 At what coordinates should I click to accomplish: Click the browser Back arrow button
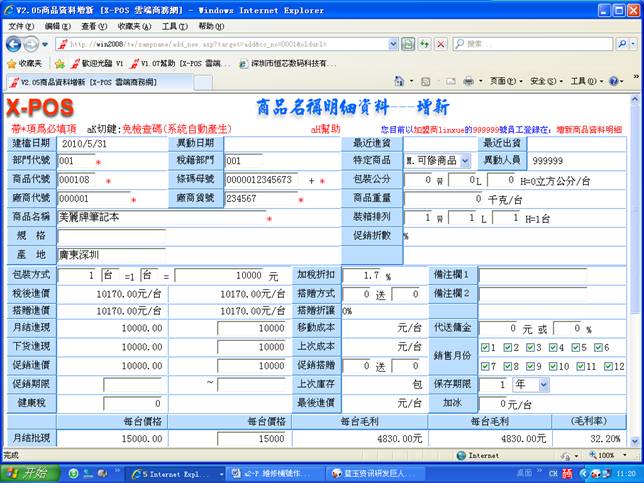point(13,44)
